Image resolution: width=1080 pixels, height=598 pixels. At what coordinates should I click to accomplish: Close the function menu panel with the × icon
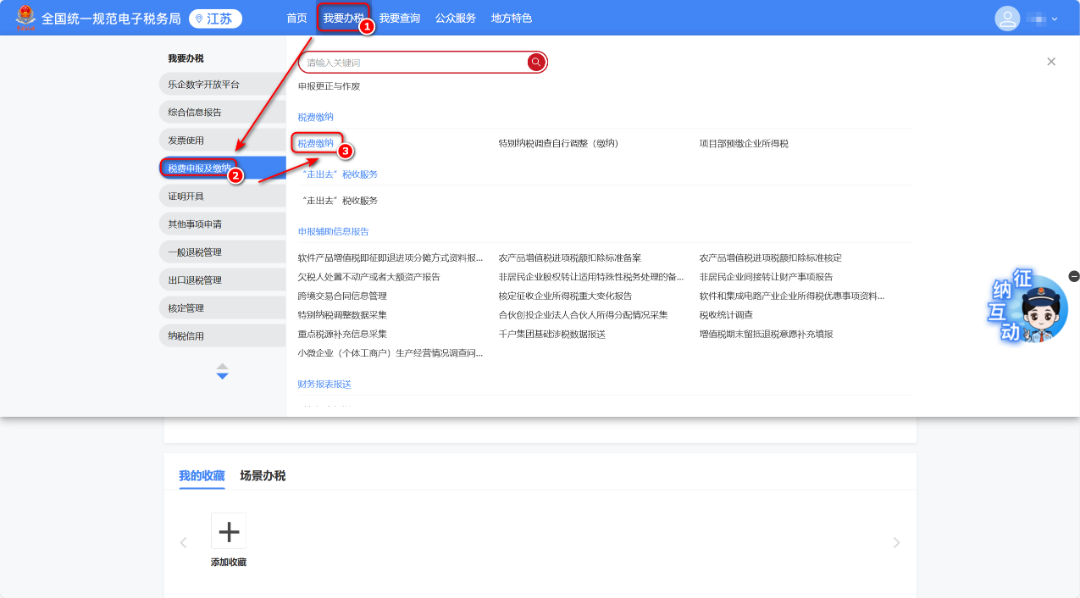point(1051,61)
